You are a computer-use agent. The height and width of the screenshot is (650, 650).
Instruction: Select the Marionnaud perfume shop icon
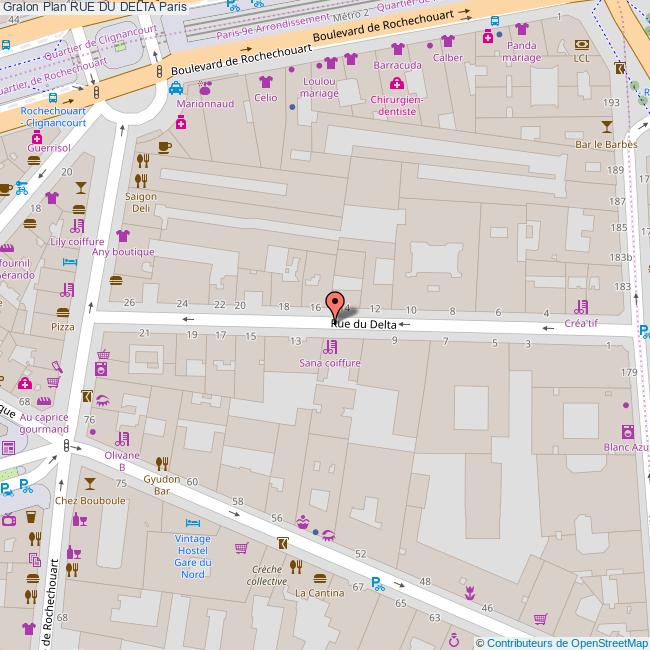coord(205,87)
